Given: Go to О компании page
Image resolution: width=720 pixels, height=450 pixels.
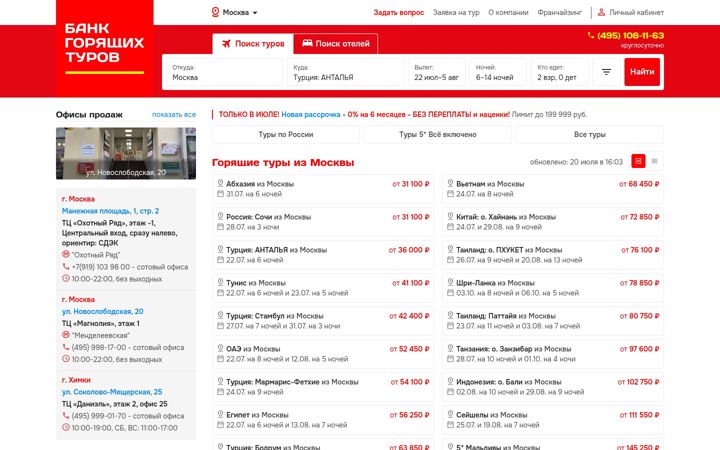Looking at the screenshot, I should [508, 12].
